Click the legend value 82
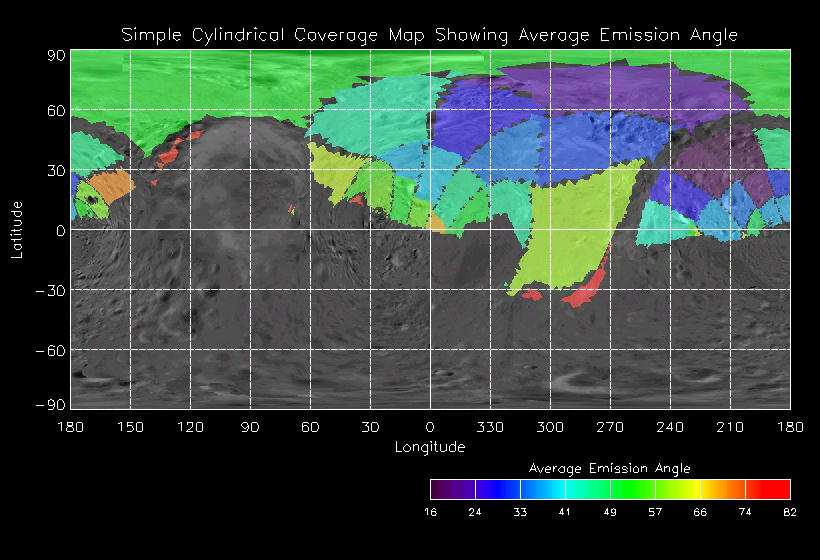 [790, 512]
